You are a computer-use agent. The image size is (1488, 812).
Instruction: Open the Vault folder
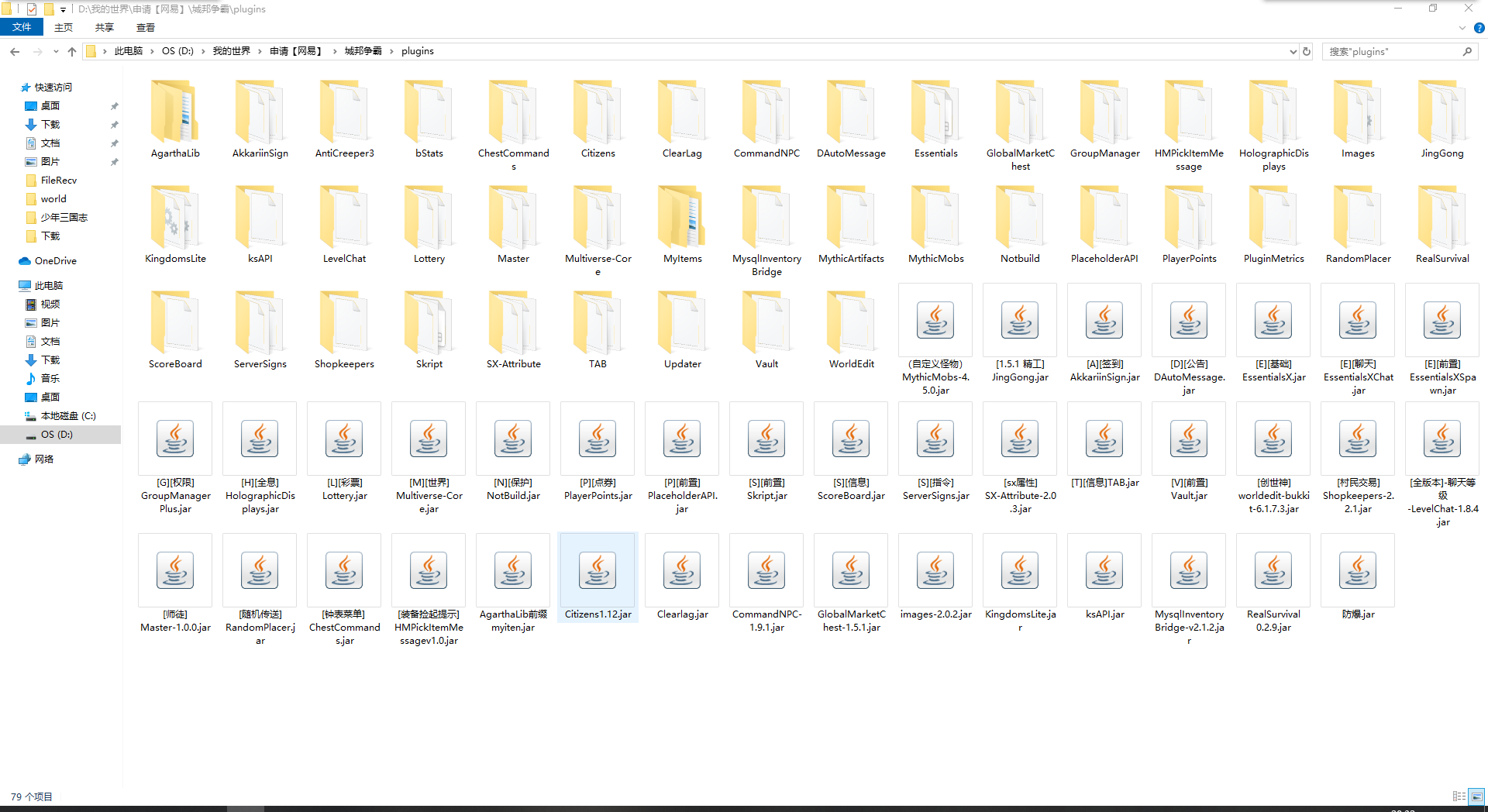[x=766, y=323]
